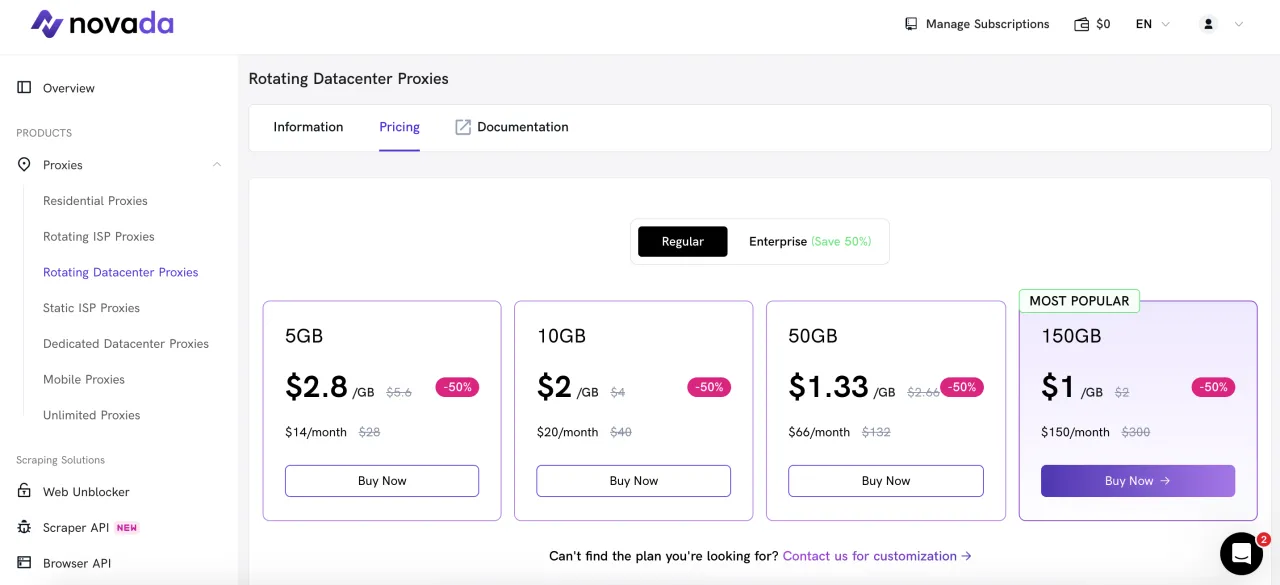Open the chat support bubble
This screenshot has width=1280, height=585.
pos(1241,553)
